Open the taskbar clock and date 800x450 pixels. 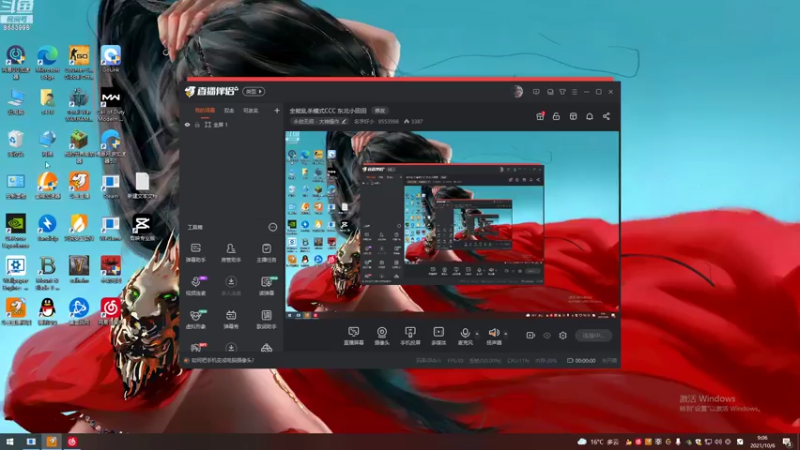(762, 442)
